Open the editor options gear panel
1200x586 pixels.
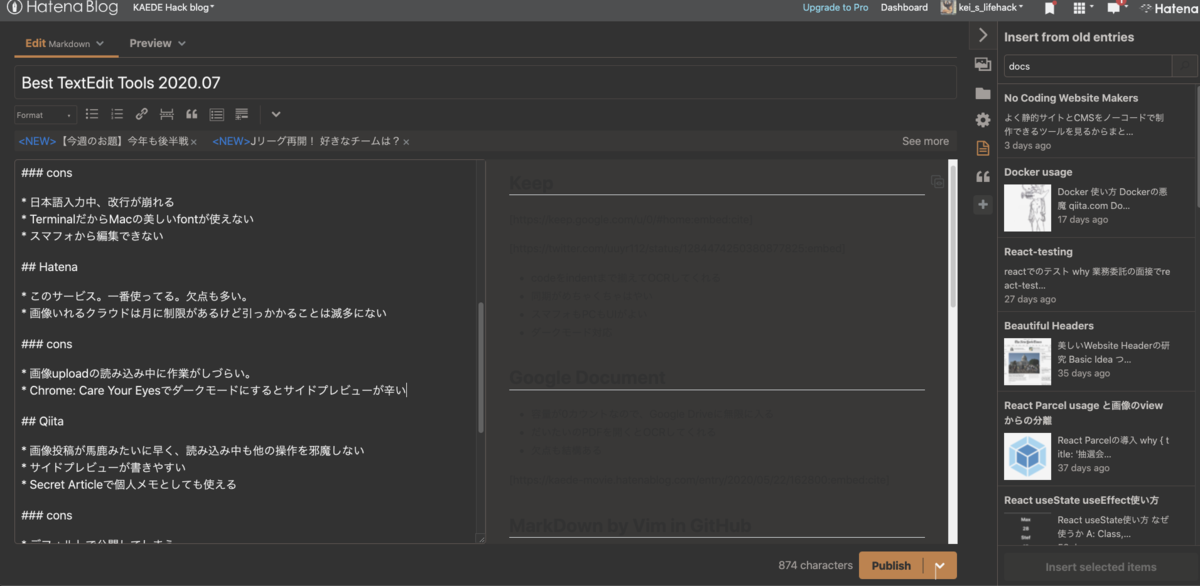point(983,120)
